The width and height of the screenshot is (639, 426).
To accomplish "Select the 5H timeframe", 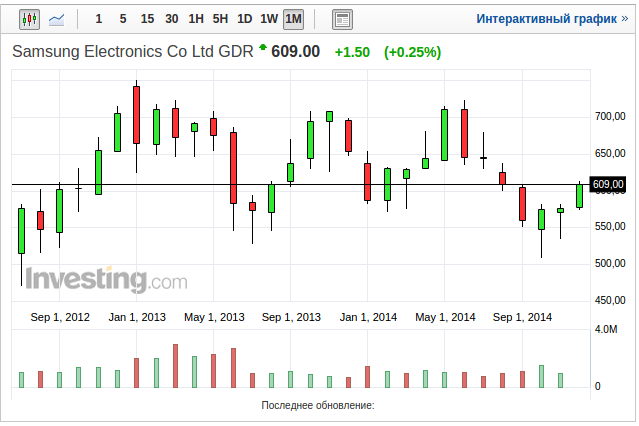I will tap(220, 19).
